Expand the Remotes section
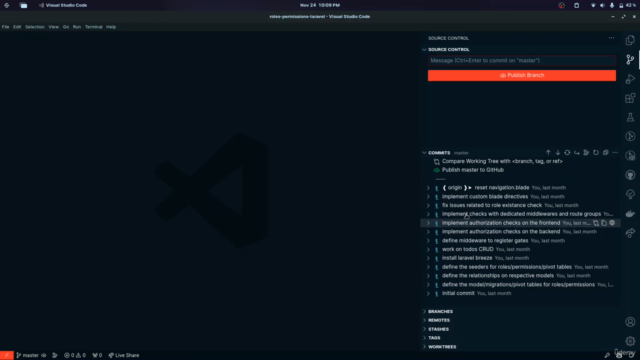The height and width of the screenshot is (360, 640). click(x=439, y=320)
